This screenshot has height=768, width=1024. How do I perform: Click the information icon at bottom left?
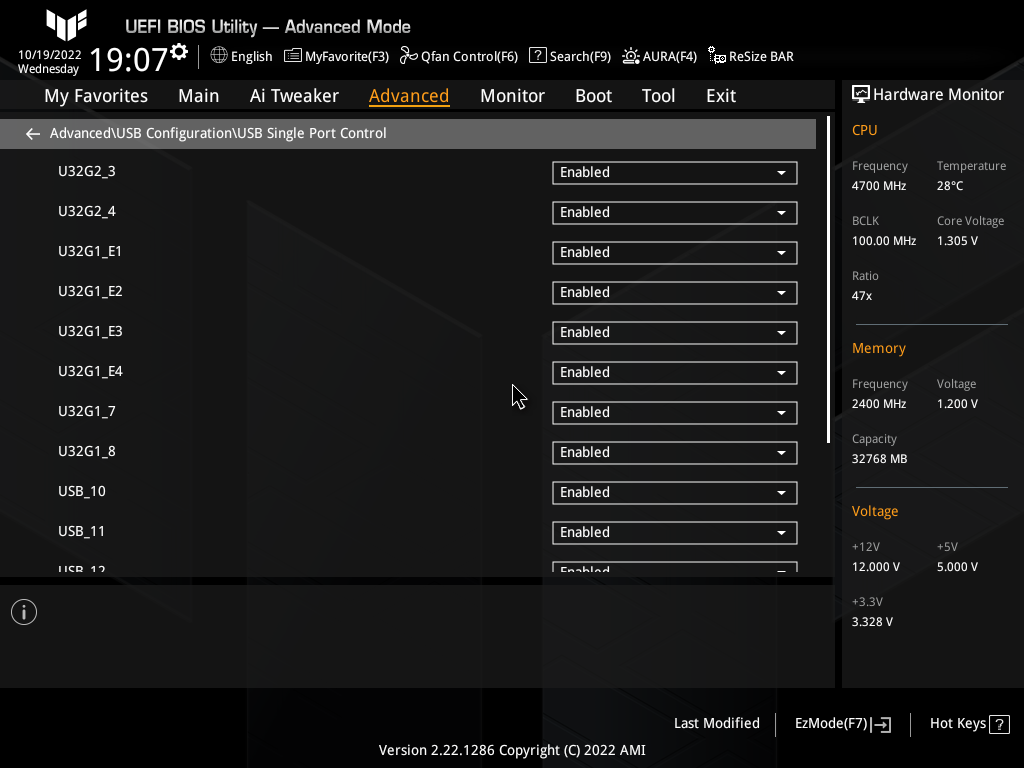point(23,611)
